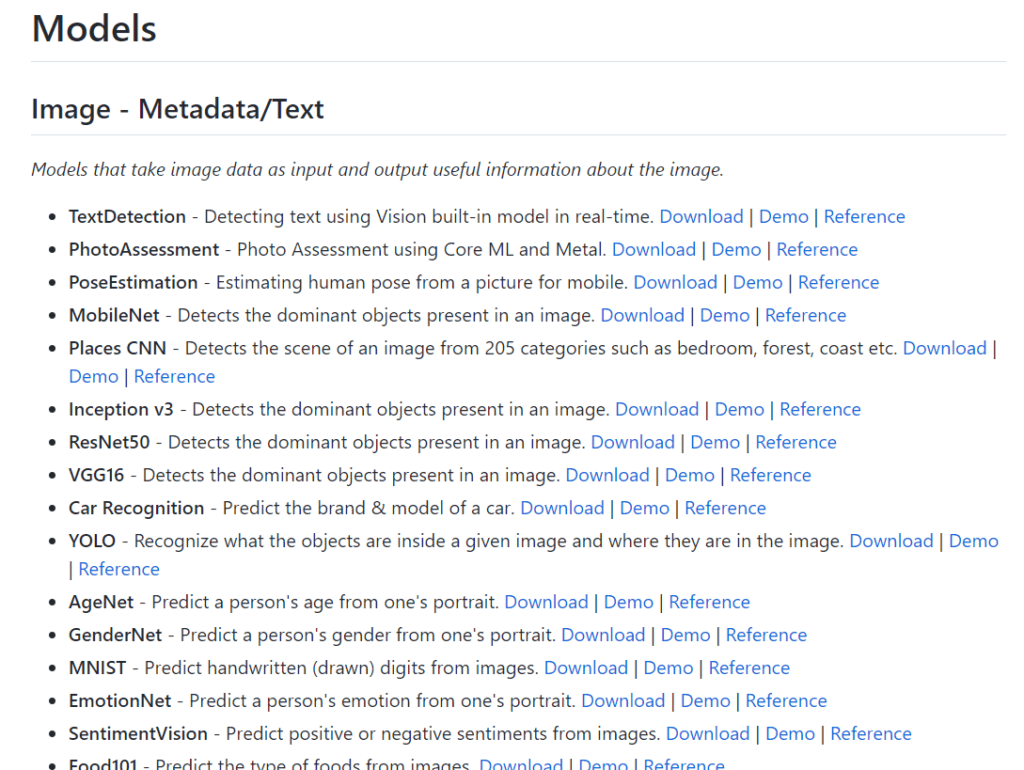Open the Car Recognition Demo link
Screen dimensions: 1024x770
pos(645,508)
